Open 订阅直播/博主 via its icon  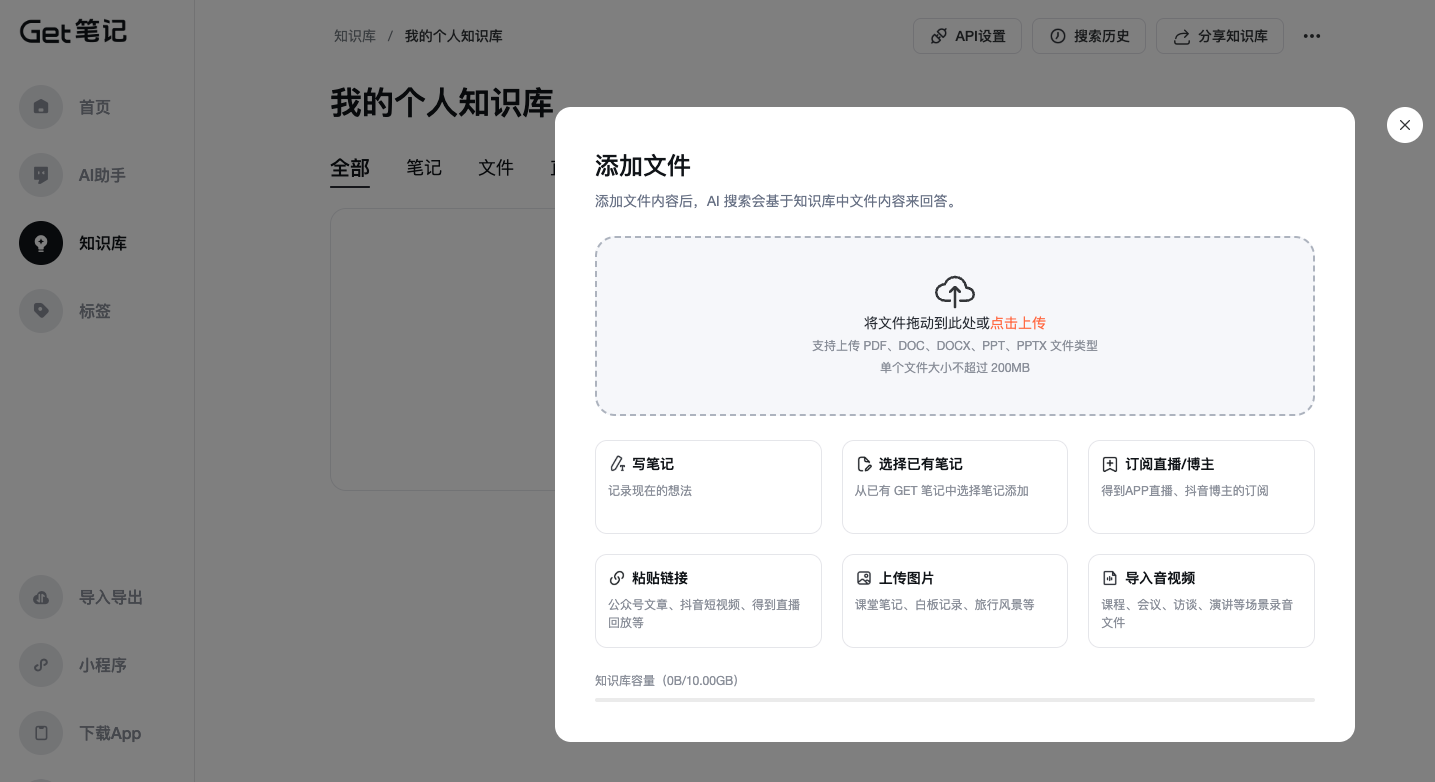tap(1110, 463)
